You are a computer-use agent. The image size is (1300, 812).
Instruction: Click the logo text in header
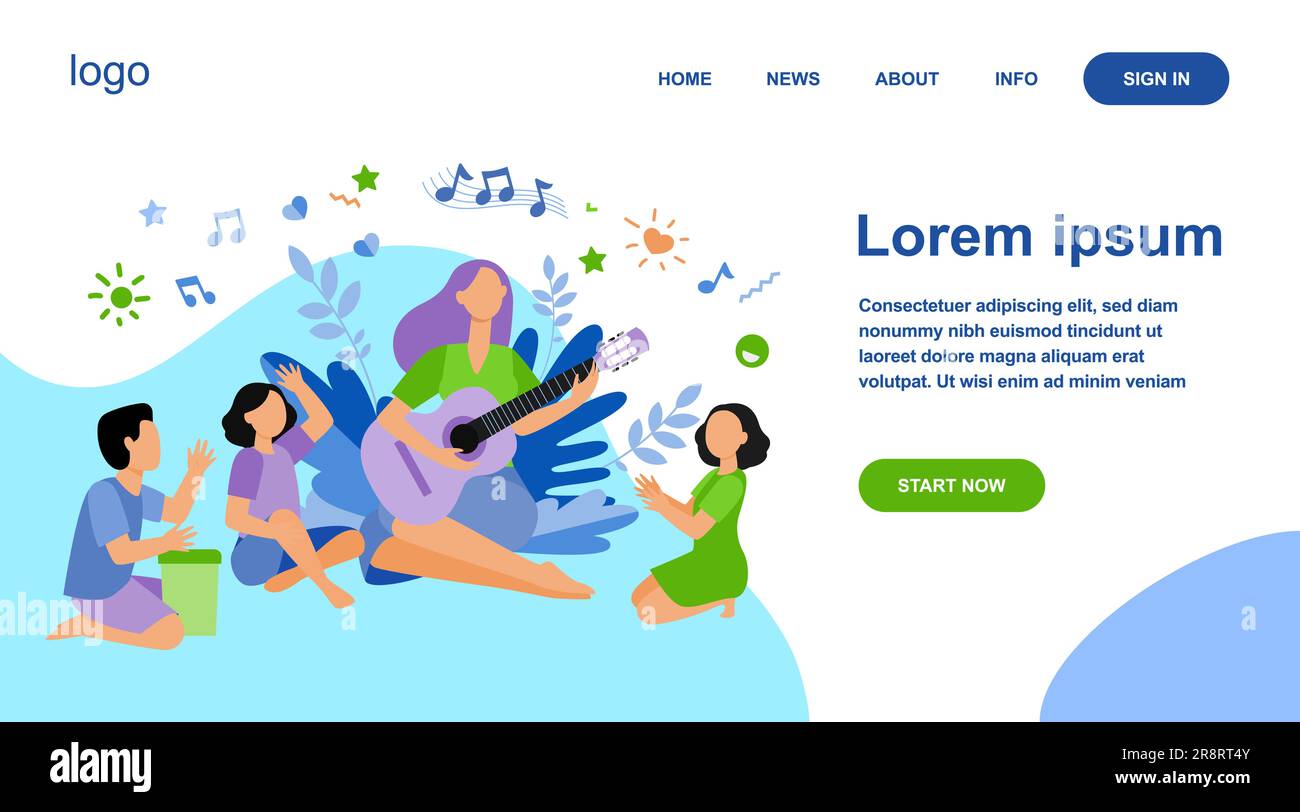click(x=109, y=72)
